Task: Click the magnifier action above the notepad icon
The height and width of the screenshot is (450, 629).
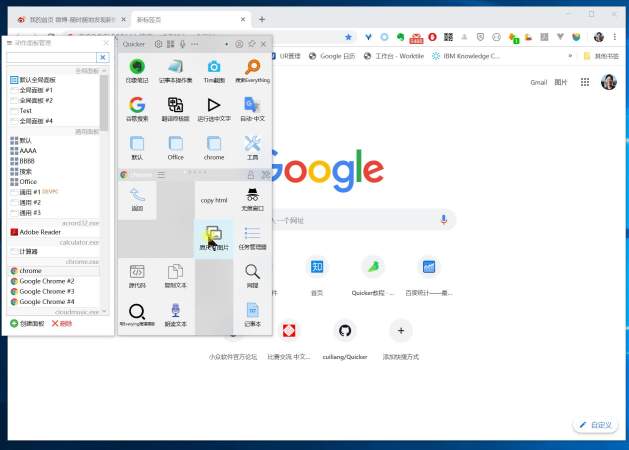Action: pos(252,276)
